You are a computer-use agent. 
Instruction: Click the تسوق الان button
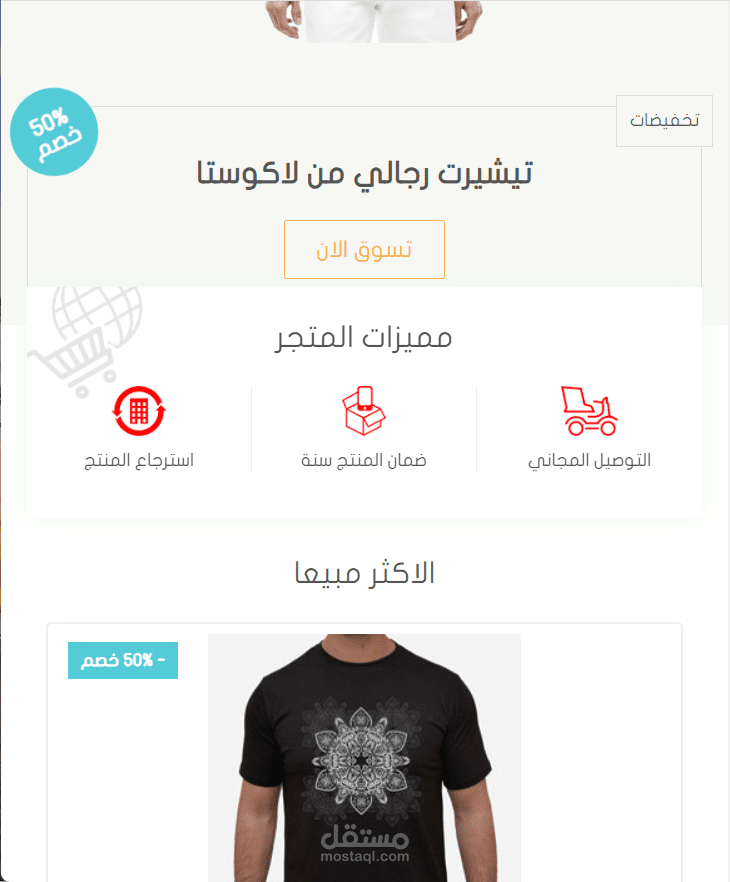coord(364,249)
